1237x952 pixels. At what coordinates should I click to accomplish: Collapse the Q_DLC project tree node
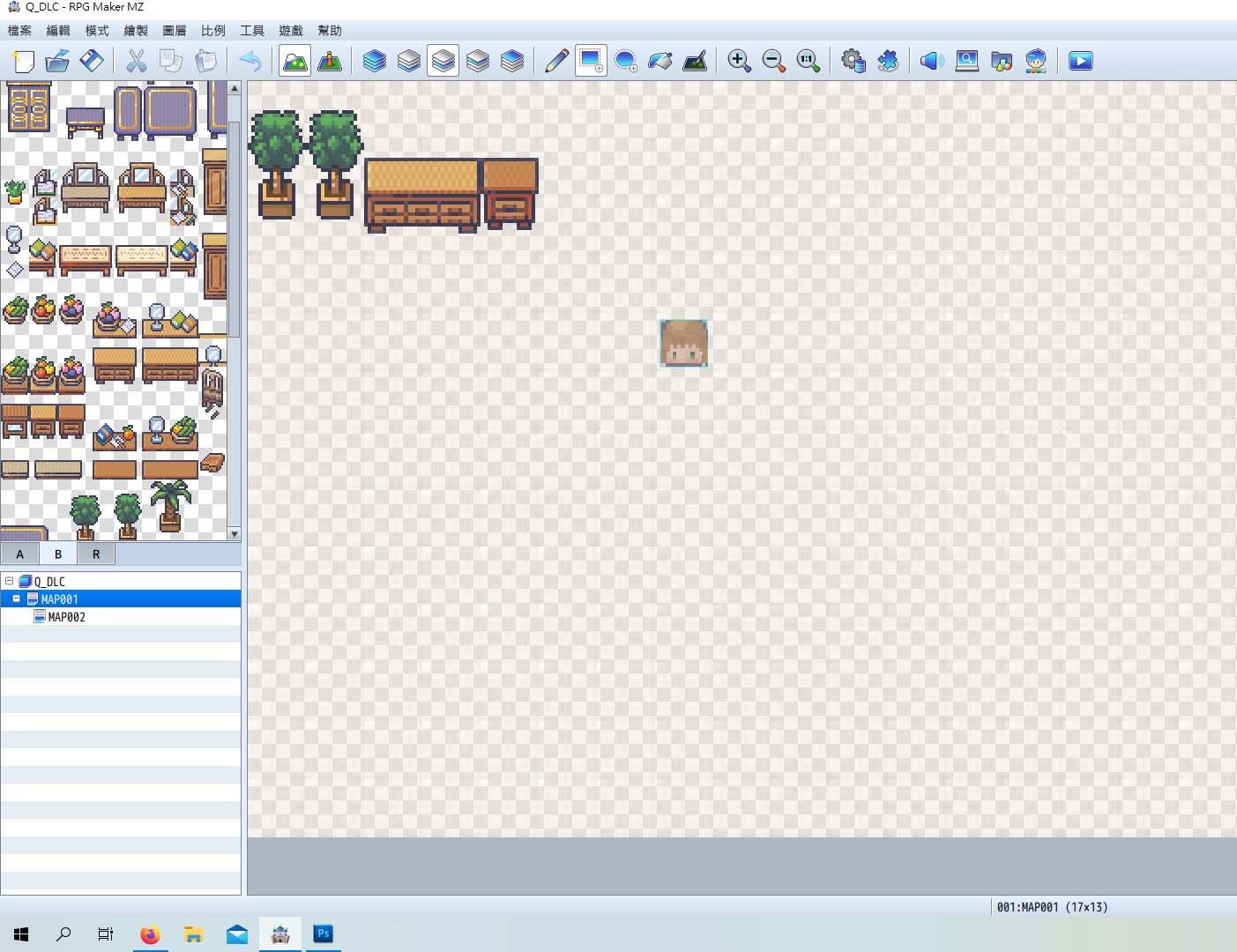tap(9, 581)
